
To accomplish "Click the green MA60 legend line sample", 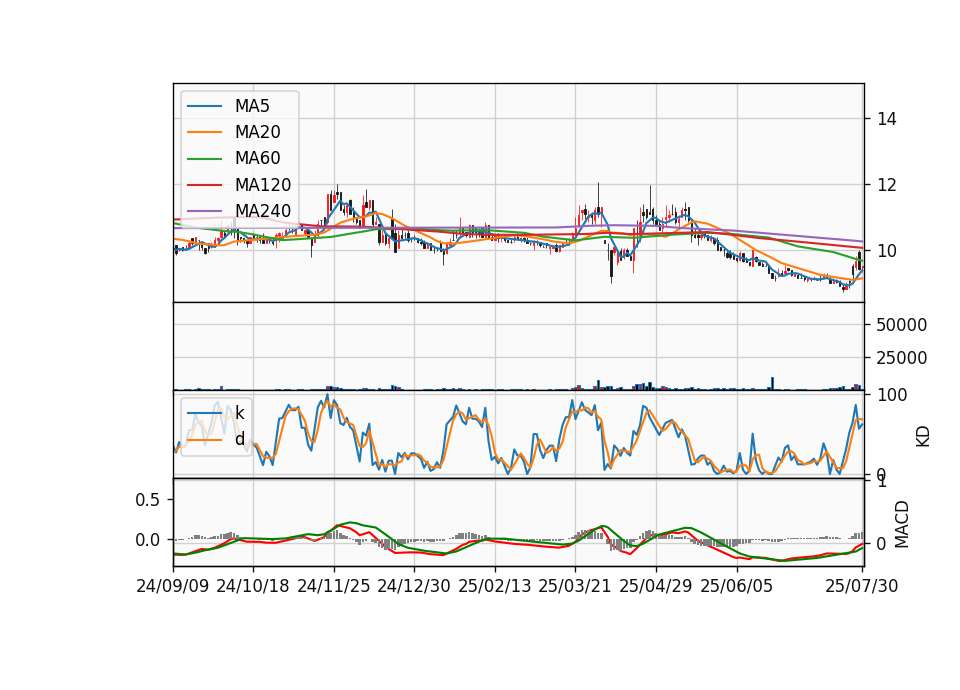I will (204, 159).
